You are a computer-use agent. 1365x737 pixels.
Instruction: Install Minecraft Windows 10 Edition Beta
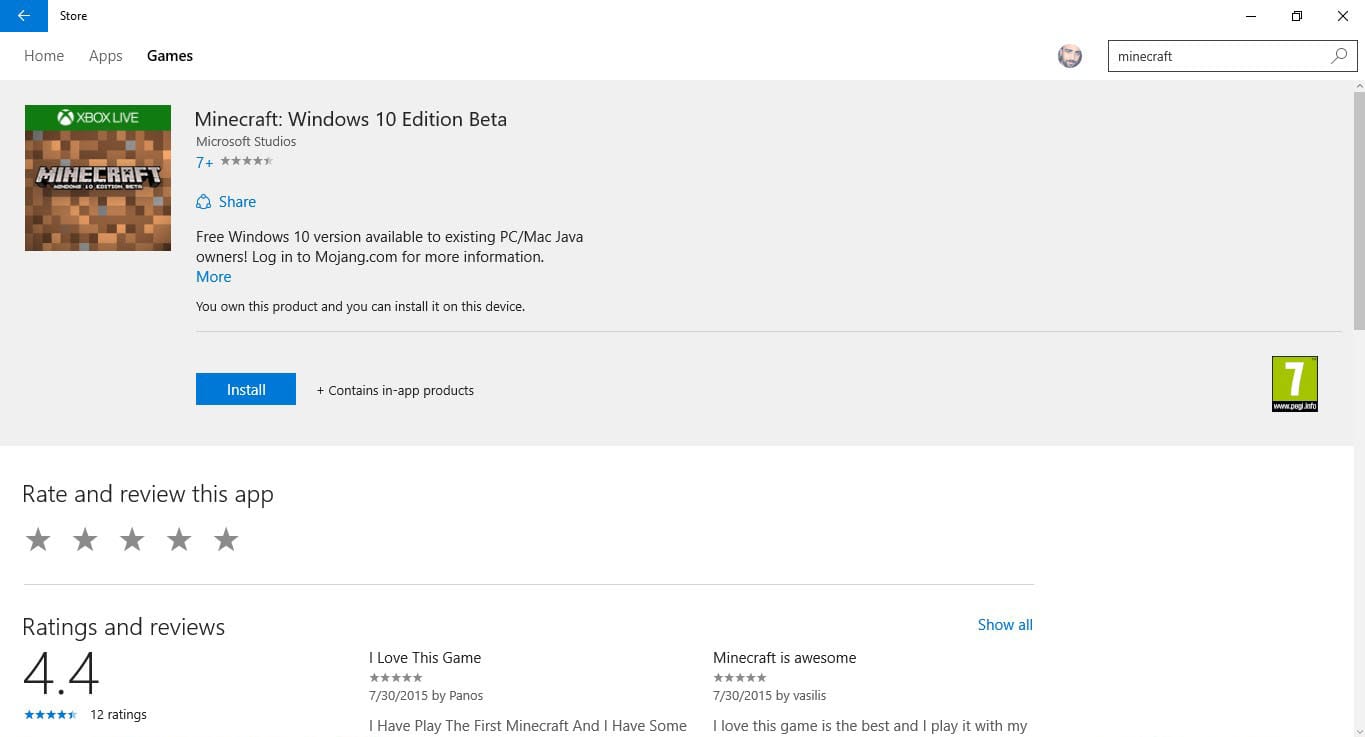(246, 389)
